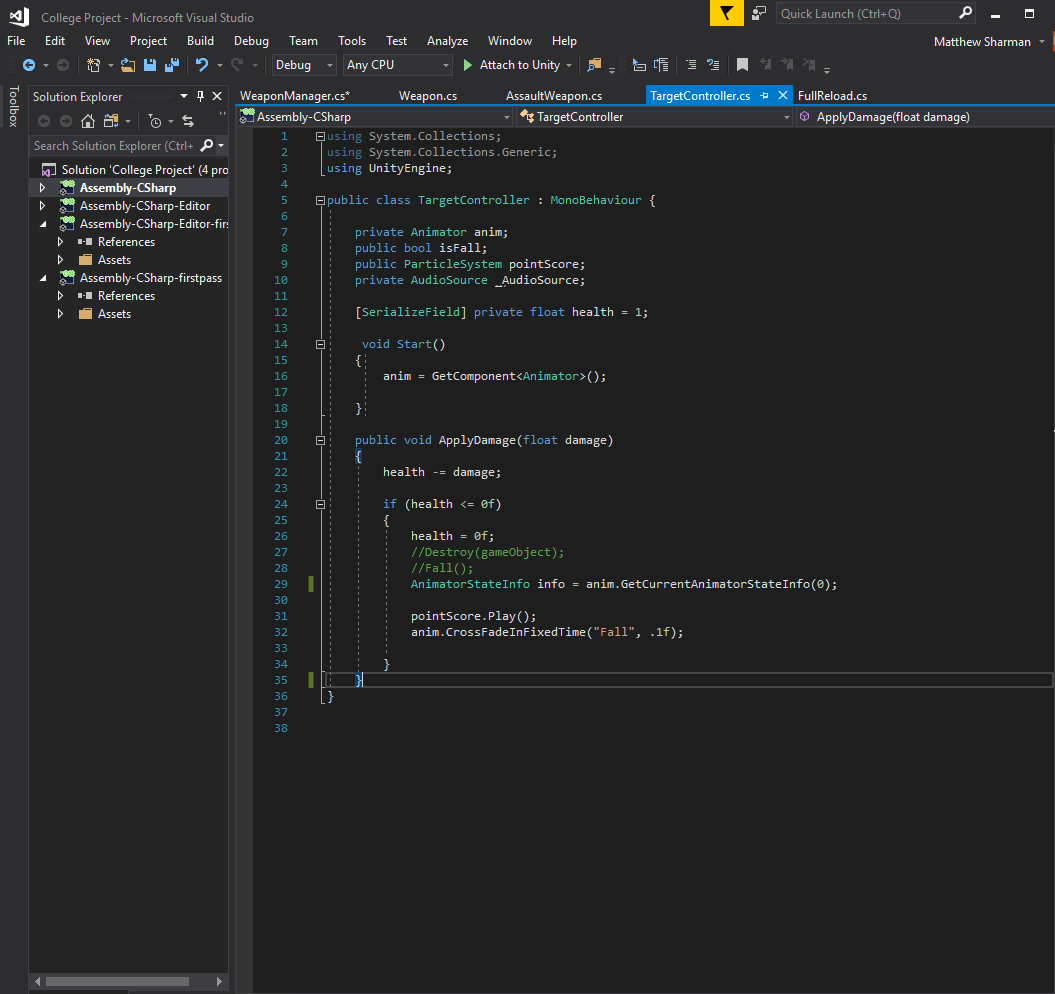The height and width of the screenshot is (994, 1055).
Task: Comment out selected lines via toolbar icon
Action: coord(691,65)
